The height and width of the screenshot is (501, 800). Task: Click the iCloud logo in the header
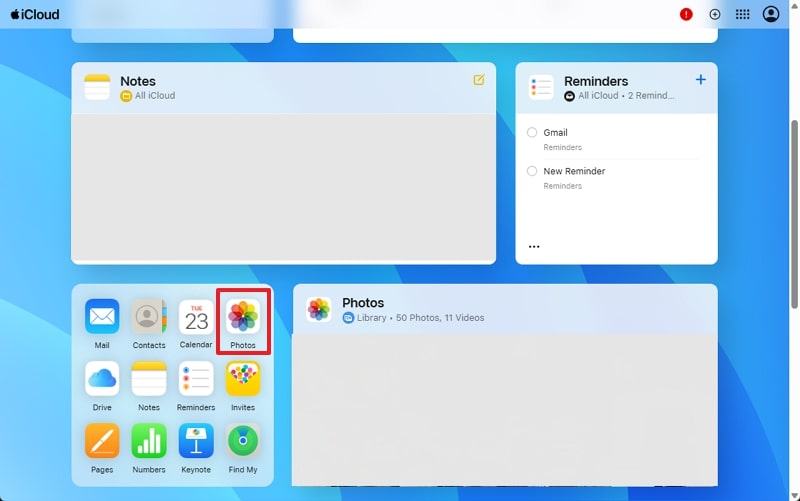(x=35, y=14)
